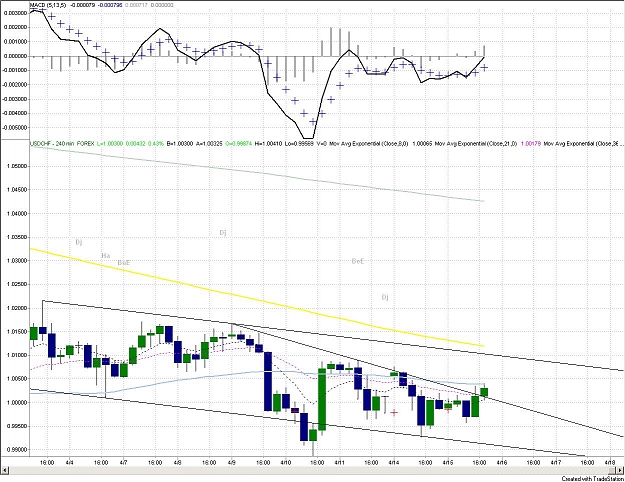Click the 1.05000 price axis label
Viewport: 625px width, 482px height.
coord(17,166)
